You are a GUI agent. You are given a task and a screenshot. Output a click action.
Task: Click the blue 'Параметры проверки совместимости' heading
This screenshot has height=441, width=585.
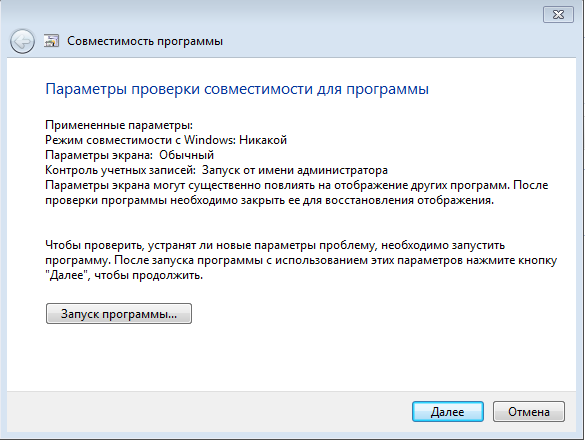coord(237,89)
